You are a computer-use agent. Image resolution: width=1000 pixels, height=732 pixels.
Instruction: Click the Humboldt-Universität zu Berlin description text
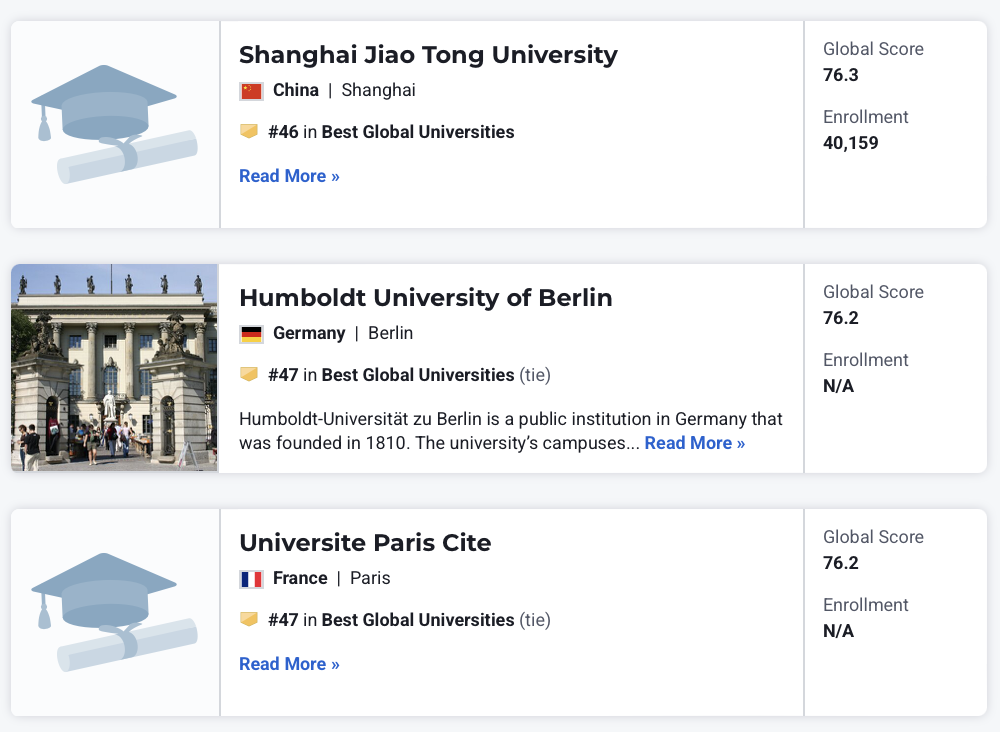point(510,431)
